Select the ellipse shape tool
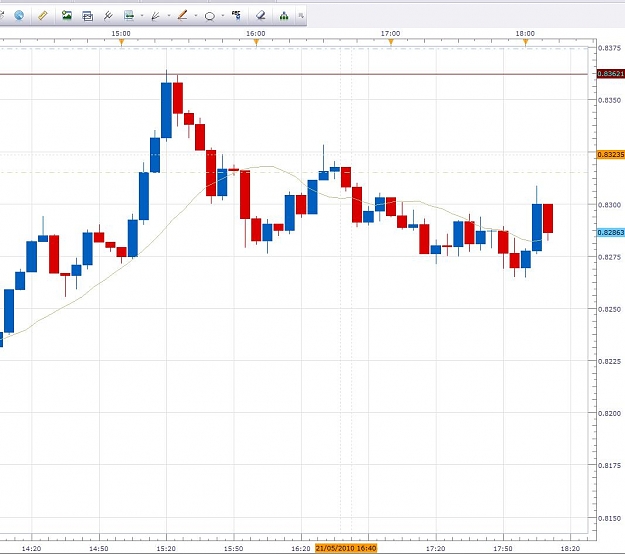 pyautogui.click(x=210, y=16)
